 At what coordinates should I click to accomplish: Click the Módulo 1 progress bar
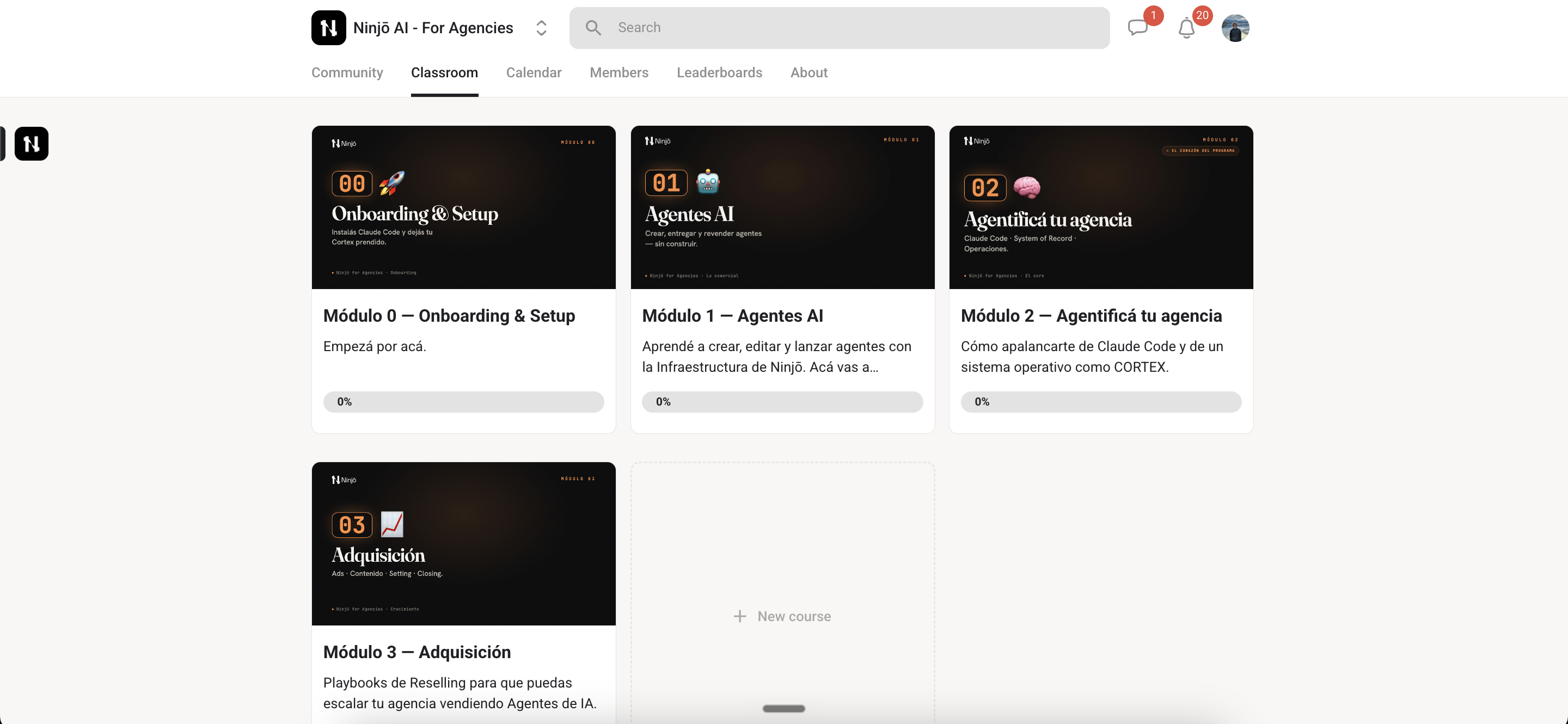pyautogui.click(x=783, y=402)
